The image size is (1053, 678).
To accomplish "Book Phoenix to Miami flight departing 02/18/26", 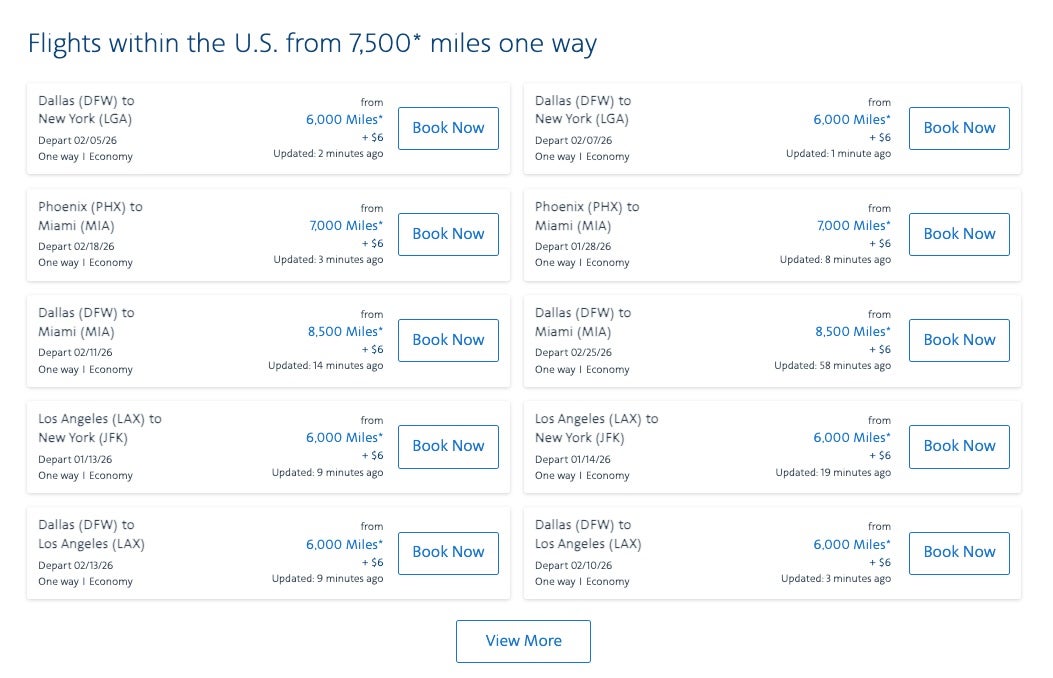I will pos(448,234).
